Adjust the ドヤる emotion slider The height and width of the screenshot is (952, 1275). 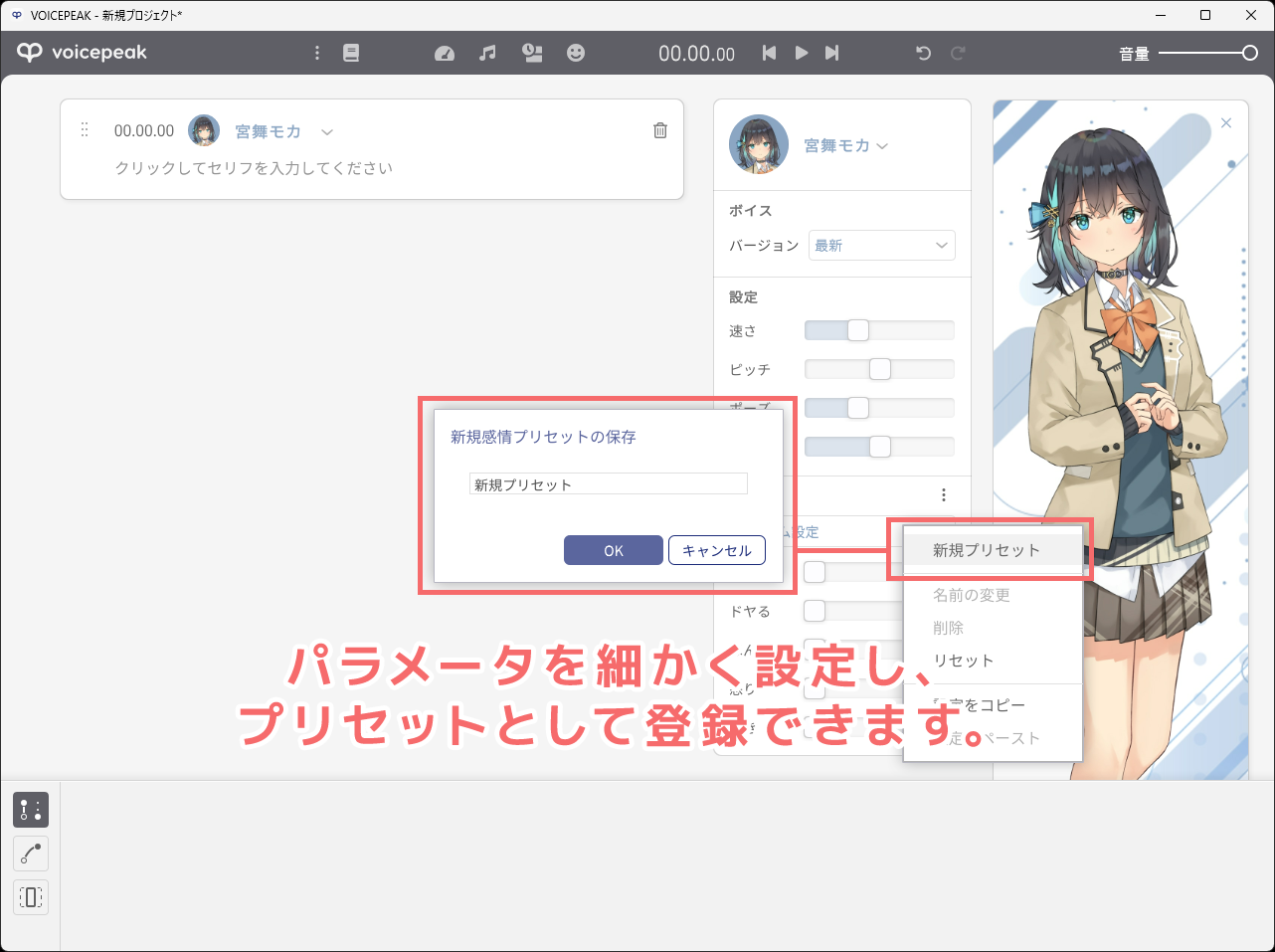tap(853, 610)
